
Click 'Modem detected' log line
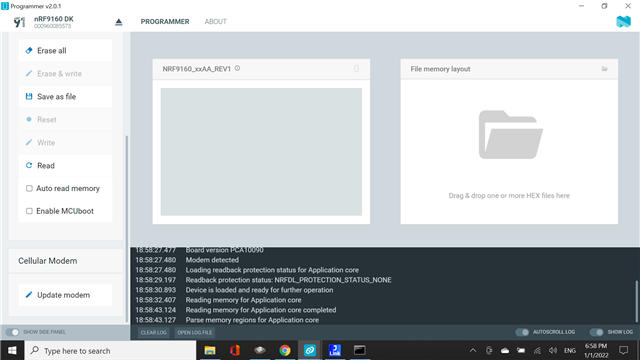coord(212,260)
